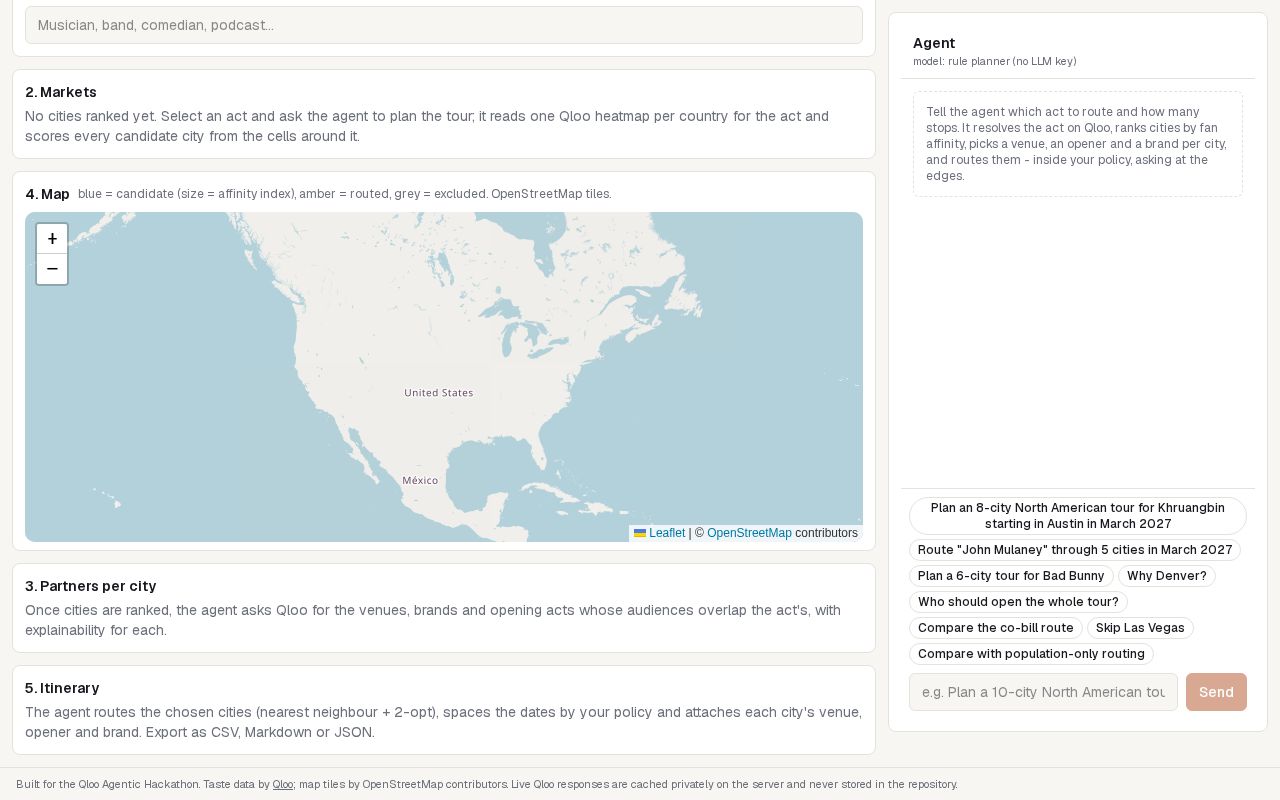The width and height of the screenshot is (1280, 800).
Task: Click the "México" map label
Action: coord(420,481)
